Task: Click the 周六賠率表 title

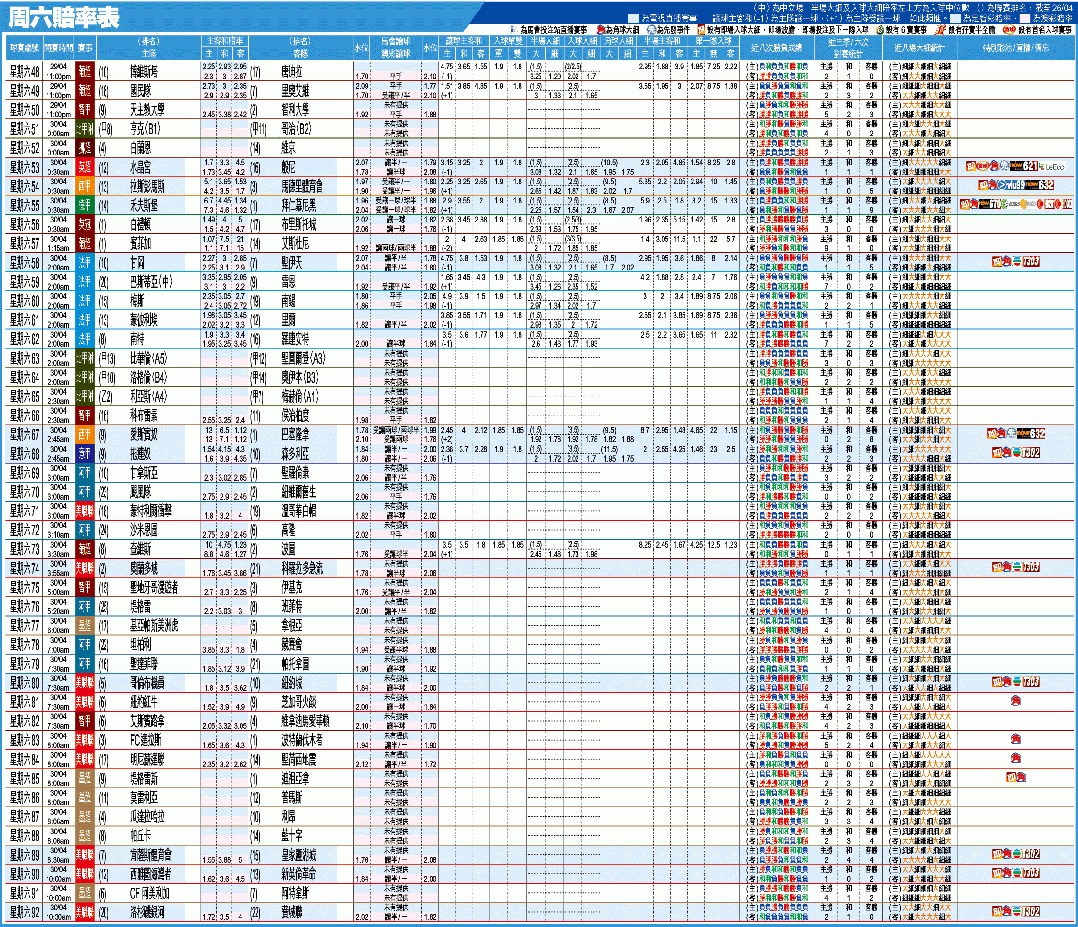Action: pyautogui.click(x=63, y=18)
